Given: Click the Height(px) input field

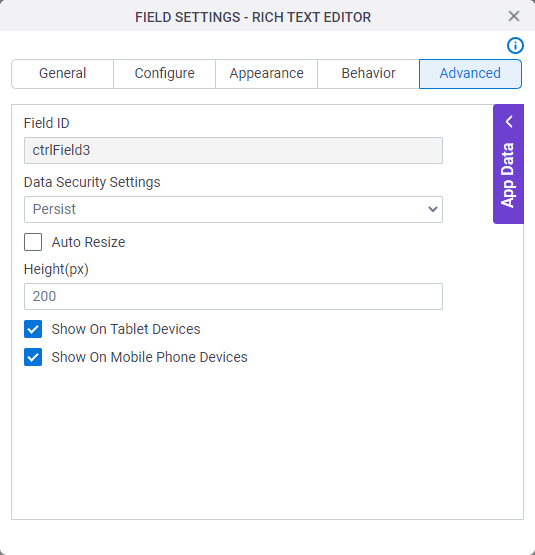Looking at the screenshot, I should click(233, 296).
